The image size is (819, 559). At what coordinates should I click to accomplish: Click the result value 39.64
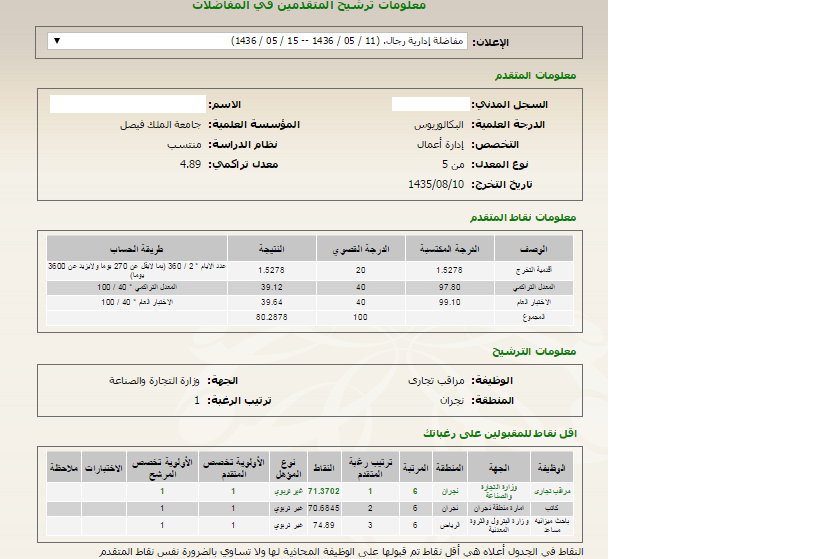coord(272,302)
